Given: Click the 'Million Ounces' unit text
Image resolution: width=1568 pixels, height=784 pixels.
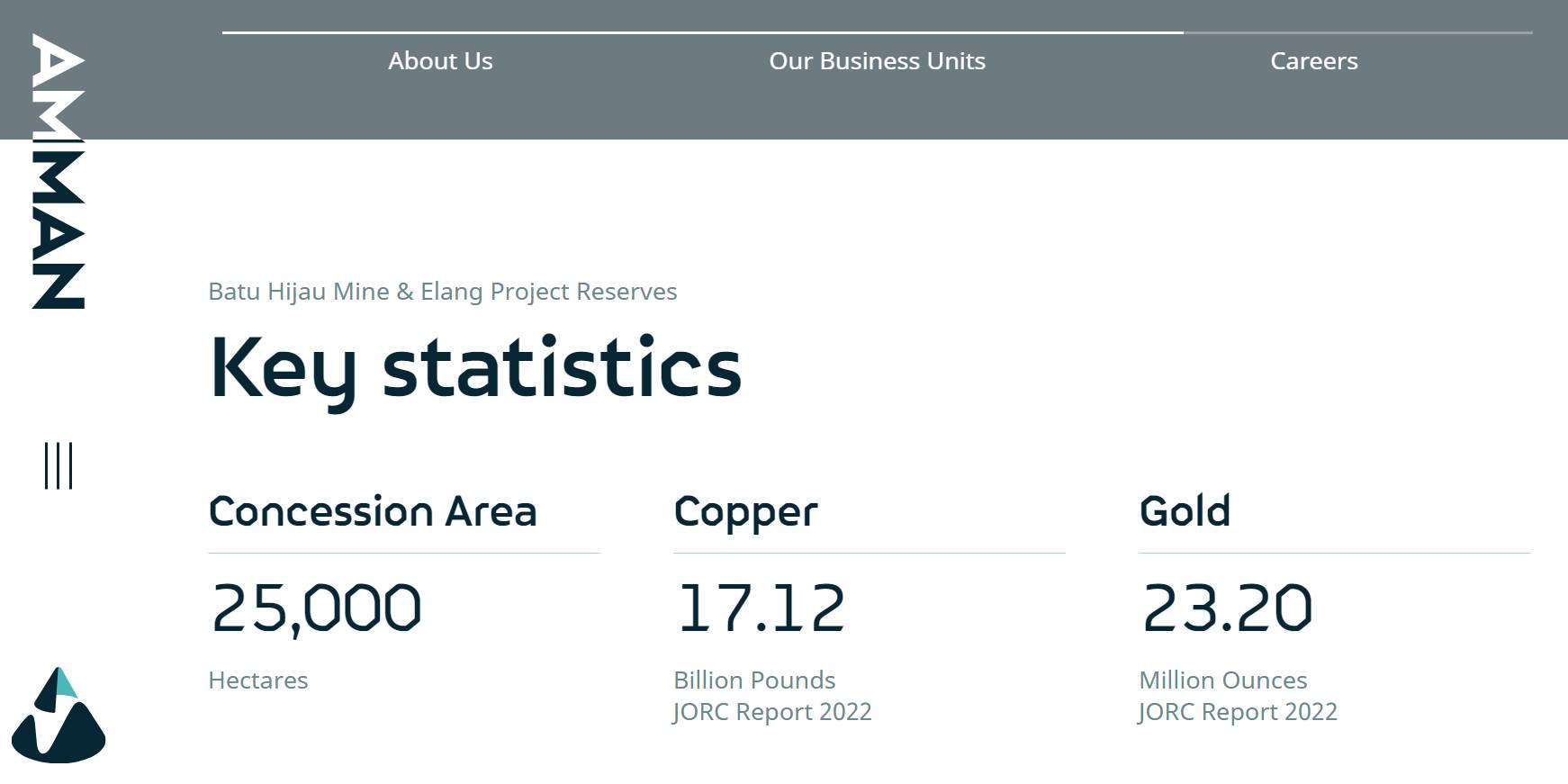Looking at the screenshot, I should [x=1223, y=680].
